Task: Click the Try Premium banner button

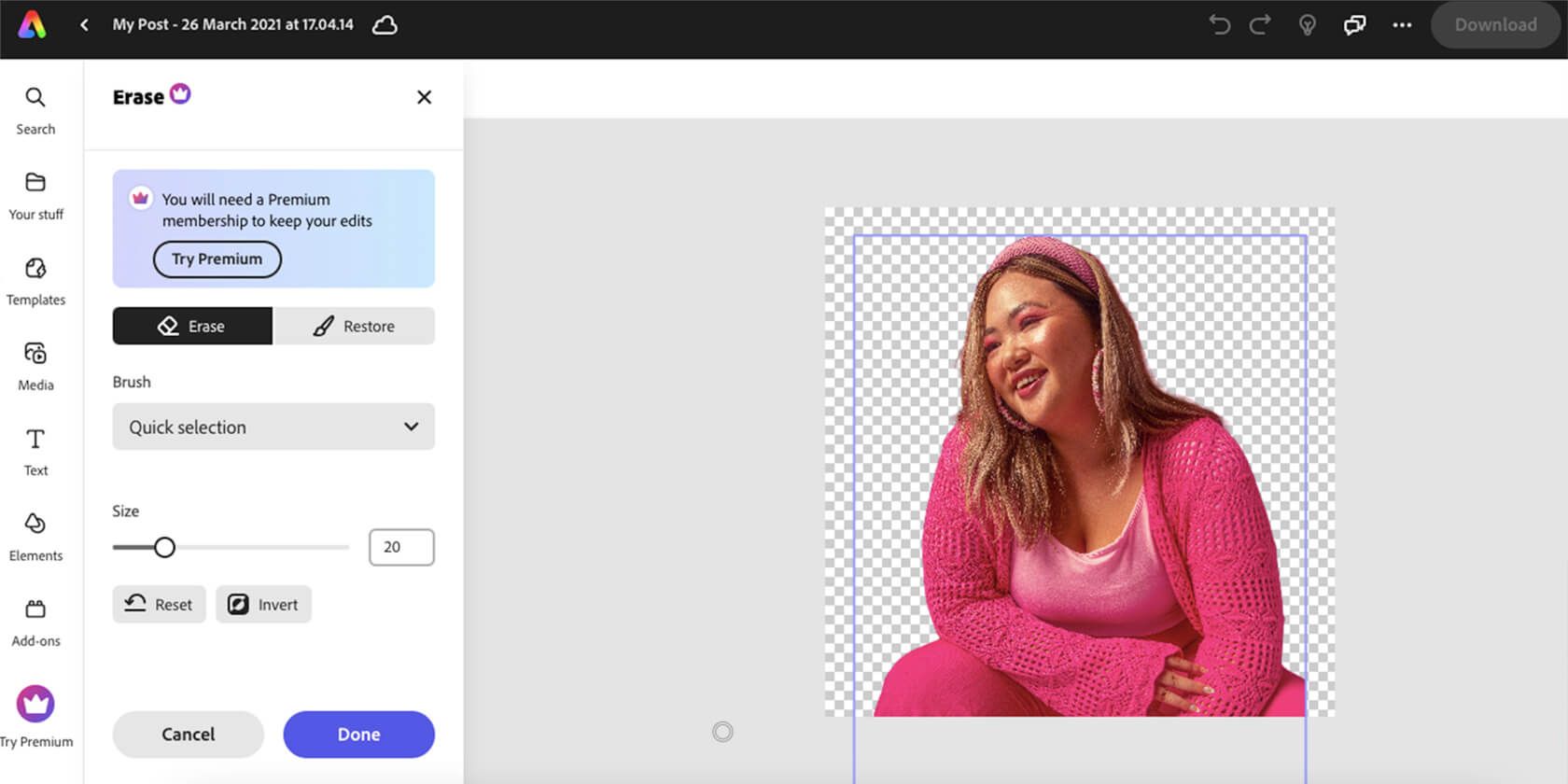Action: (x=217, y=259)
